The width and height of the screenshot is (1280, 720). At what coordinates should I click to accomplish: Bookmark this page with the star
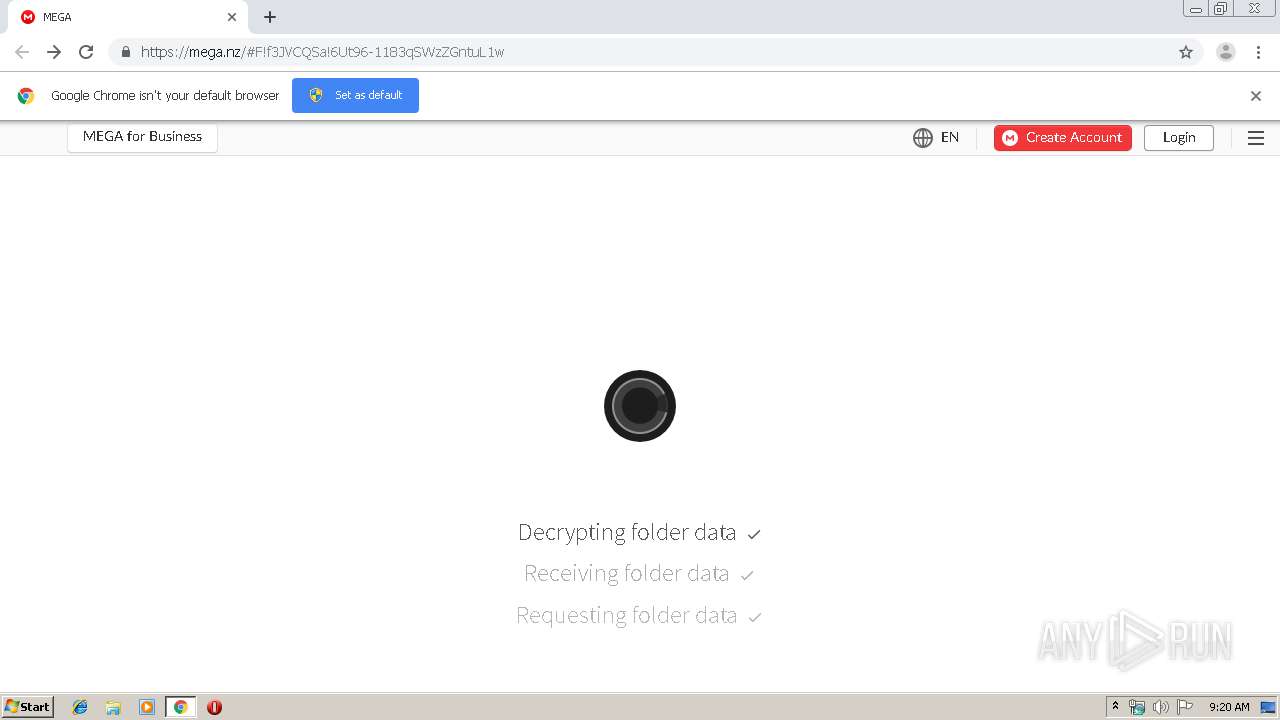point(1186,52)
